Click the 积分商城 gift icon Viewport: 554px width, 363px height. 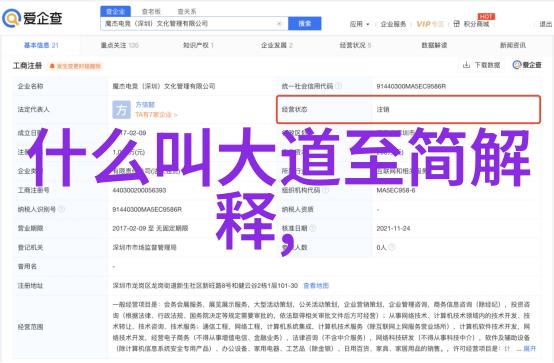pos(456,24)
